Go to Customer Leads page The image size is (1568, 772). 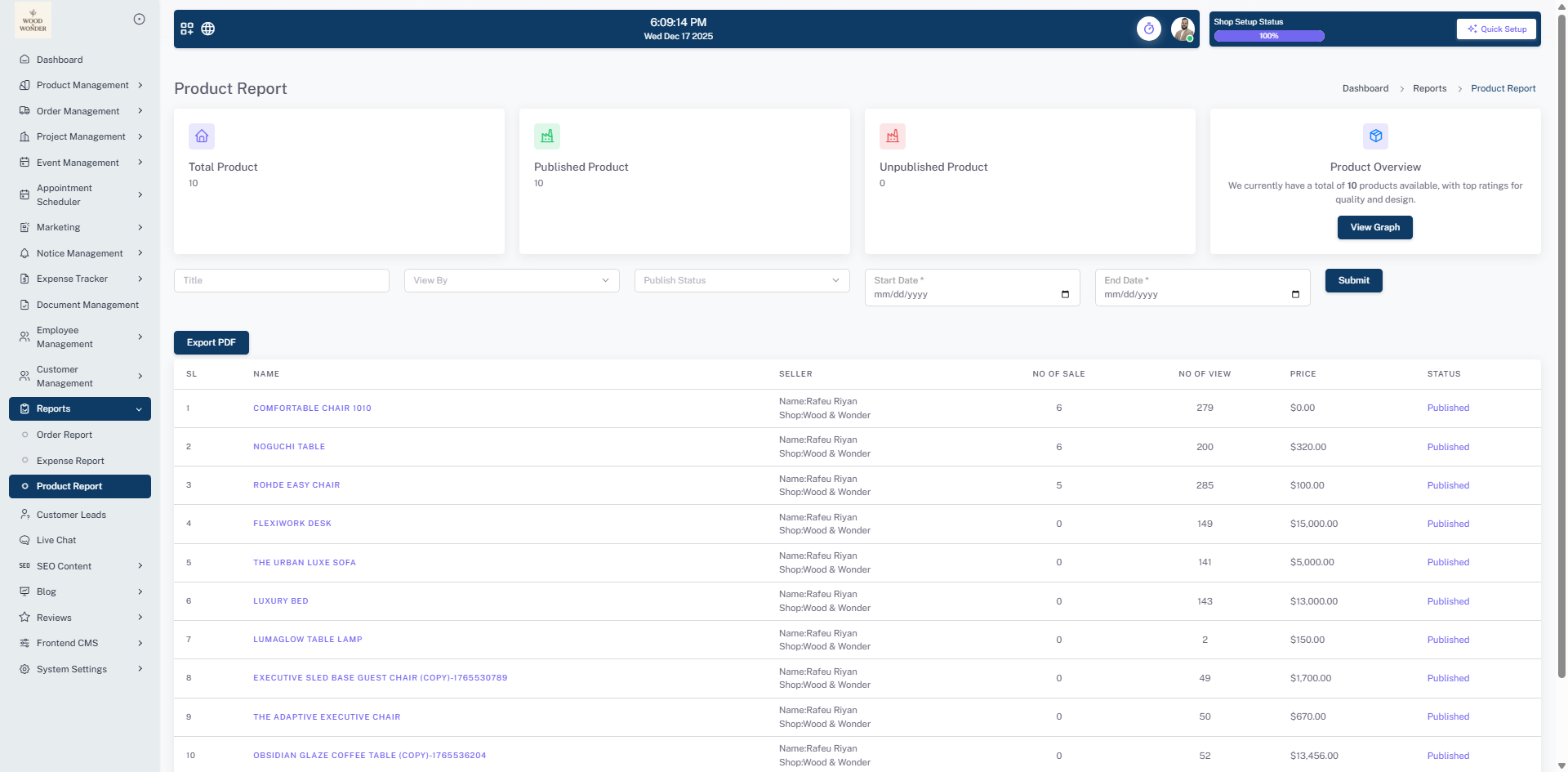point(71,515)
